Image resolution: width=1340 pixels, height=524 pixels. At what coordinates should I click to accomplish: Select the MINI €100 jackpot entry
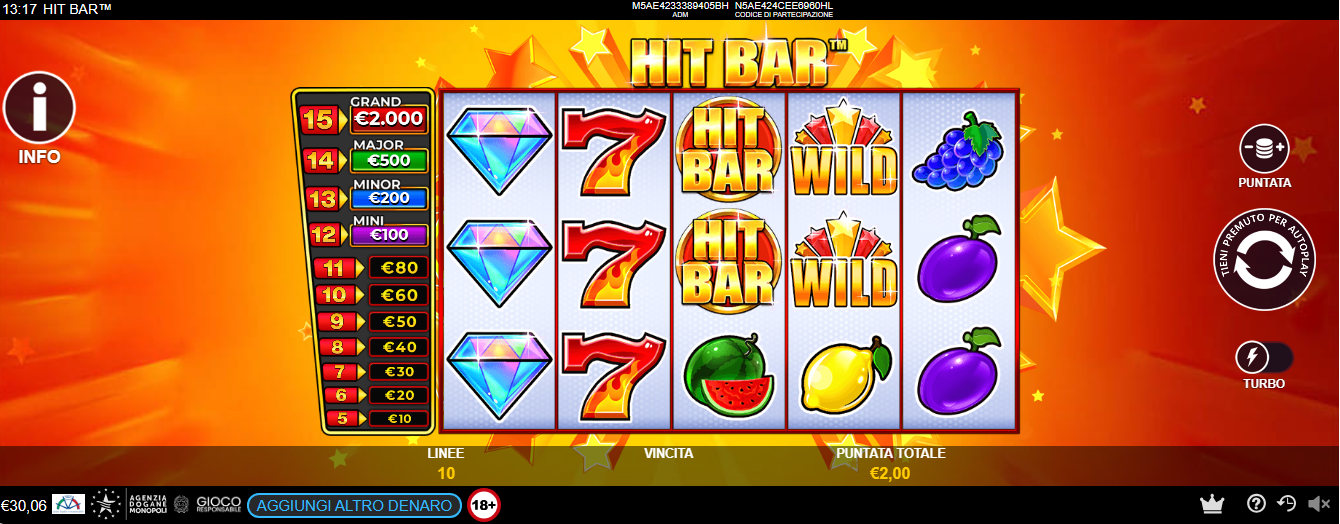[364, 232]
